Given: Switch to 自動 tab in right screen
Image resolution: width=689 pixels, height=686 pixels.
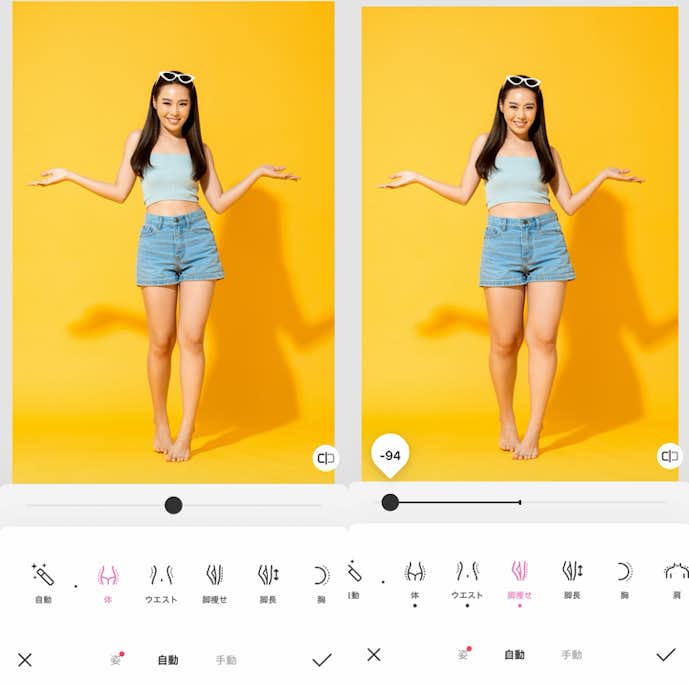Looking at the screenshot, I should coord(515,655).
